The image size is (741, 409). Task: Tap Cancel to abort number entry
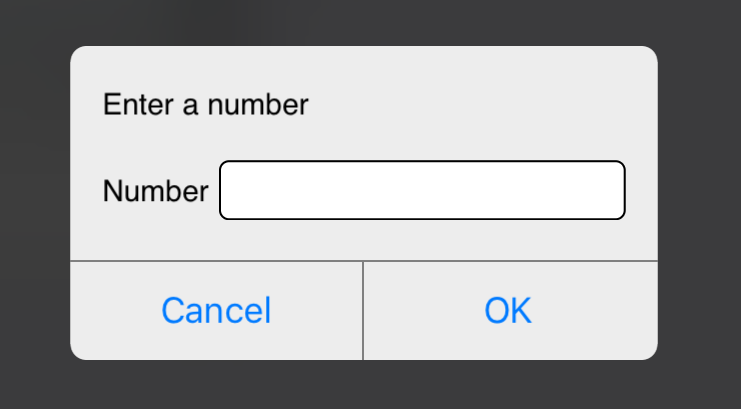[x=216, y=310]
